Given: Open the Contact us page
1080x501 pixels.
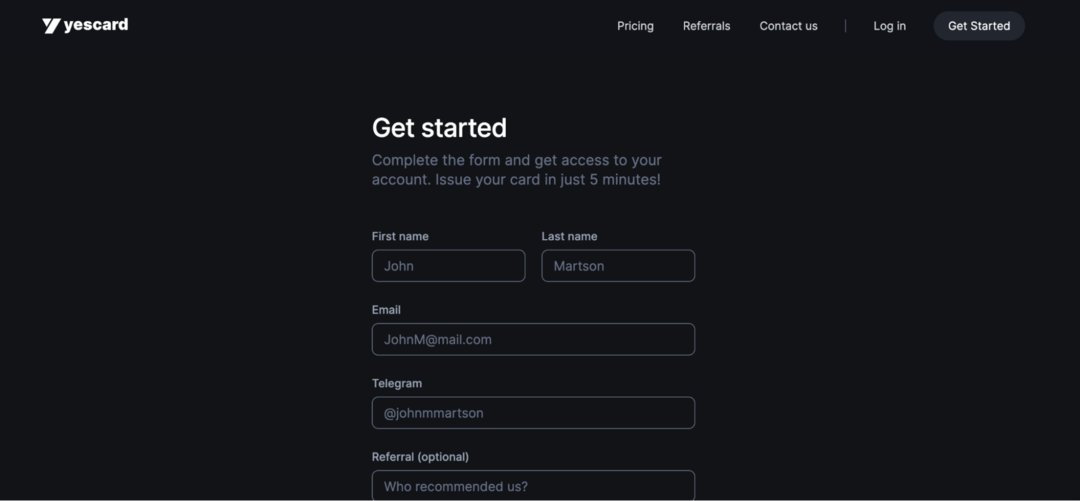Looking at the screenshot, I should tap(788, 26).
